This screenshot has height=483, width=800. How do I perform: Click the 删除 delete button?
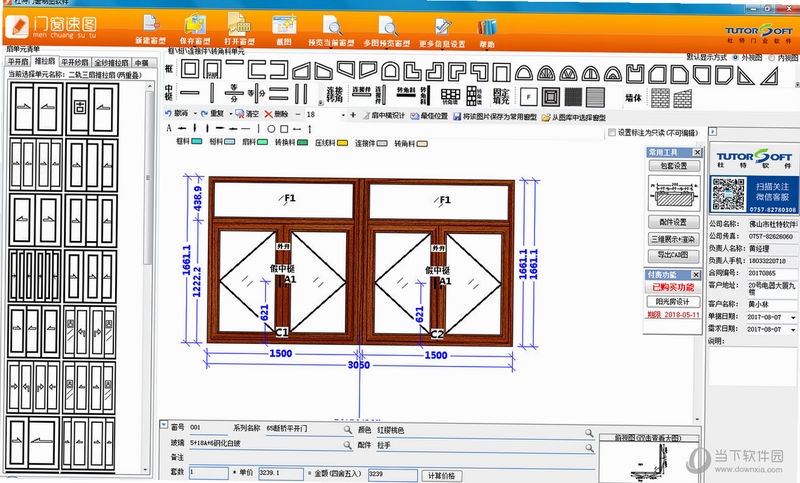click(x=277, y=114)
